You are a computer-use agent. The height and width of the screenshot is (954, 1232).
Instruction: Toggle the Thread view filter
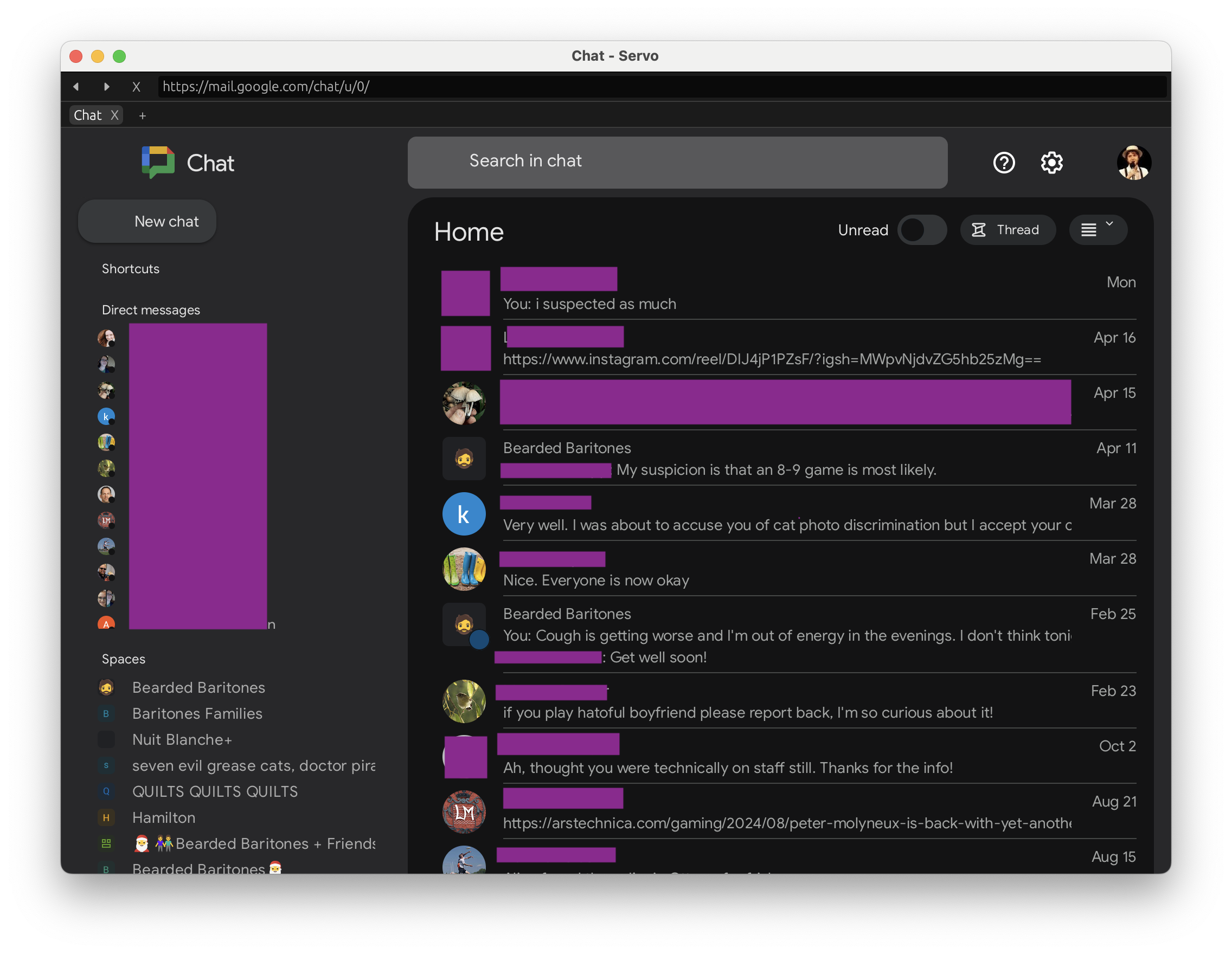(x=1008, y=229)
